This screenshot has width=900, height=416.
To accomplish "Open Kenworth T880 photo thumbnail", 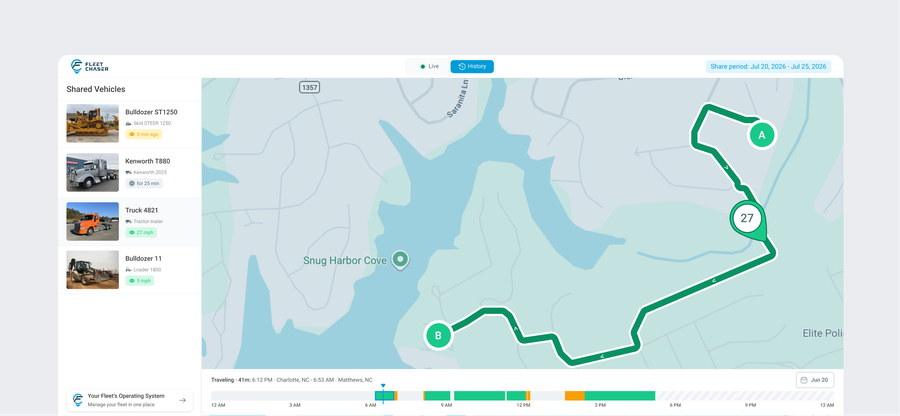I will [x=92, y=172].
